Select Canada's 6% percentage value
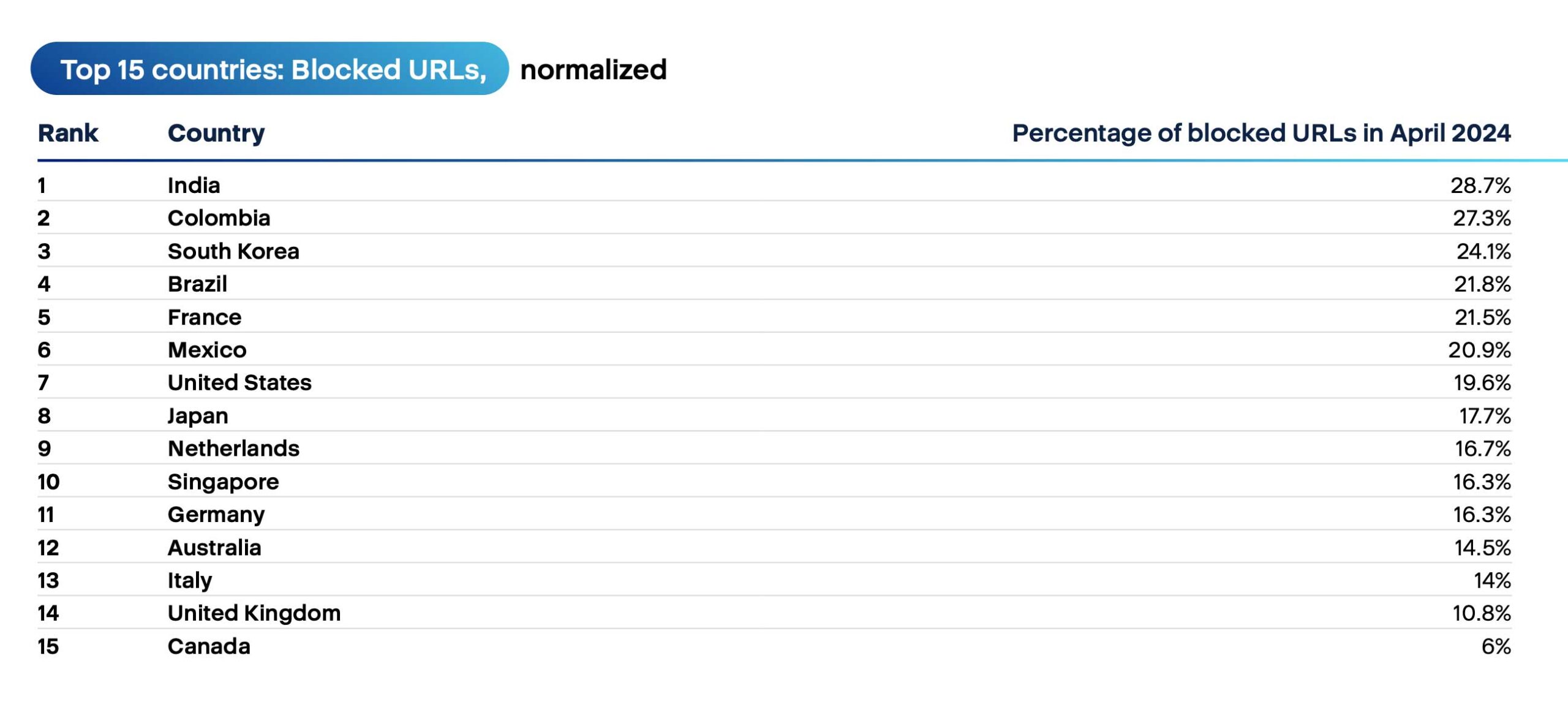1568x715 pixels. click(x=1496, y=646)
